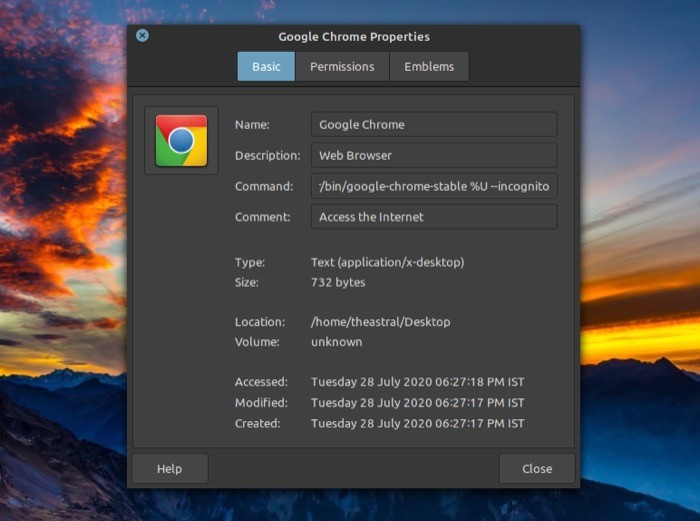Click the Accessed timestamp ending 06:27:18 PM IST
This screenshot has width=700, height=521.
tap(417, 382)
